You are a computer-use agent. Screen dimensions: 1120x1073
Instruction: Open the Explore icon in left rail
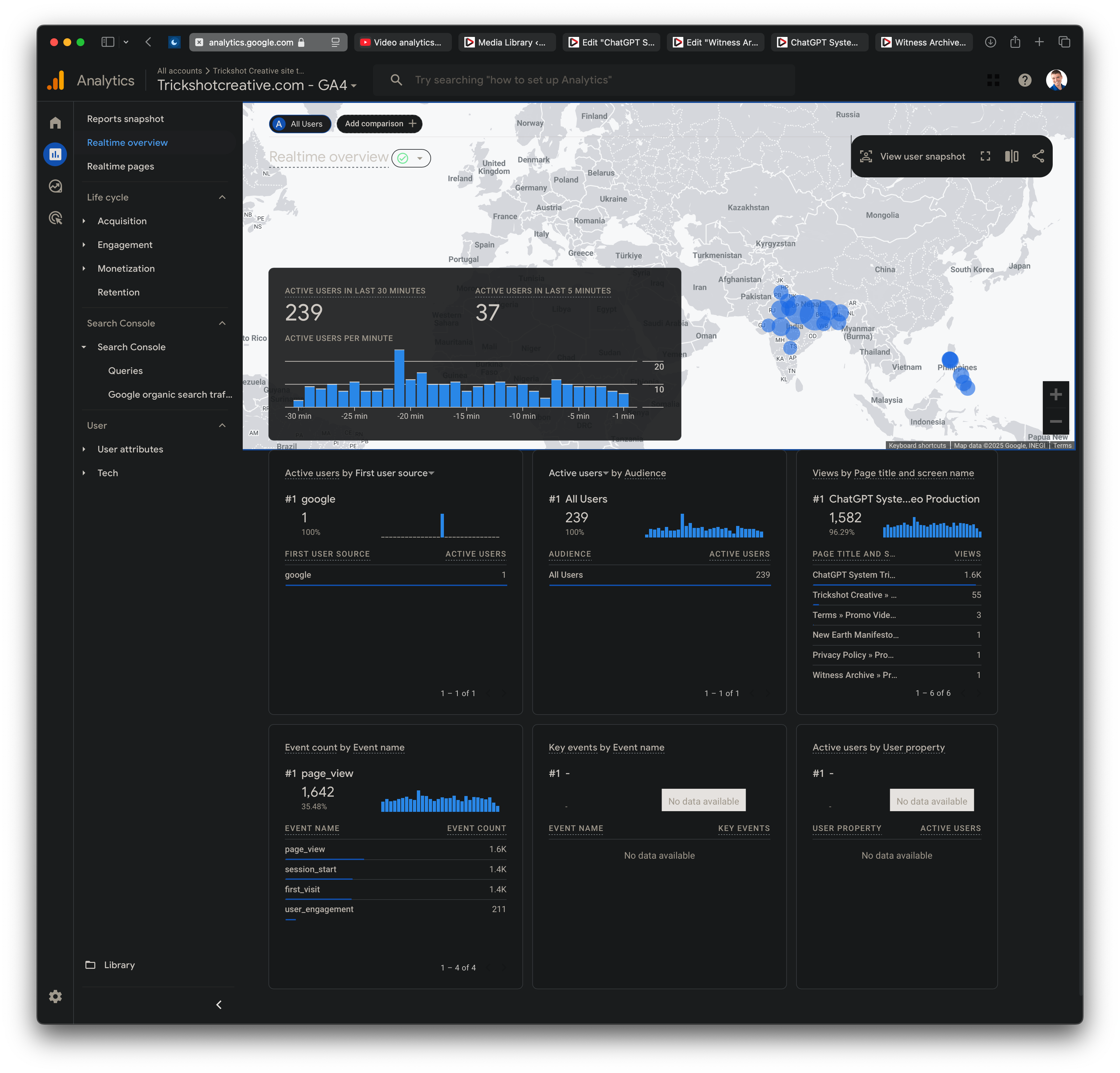pos(55,186)
